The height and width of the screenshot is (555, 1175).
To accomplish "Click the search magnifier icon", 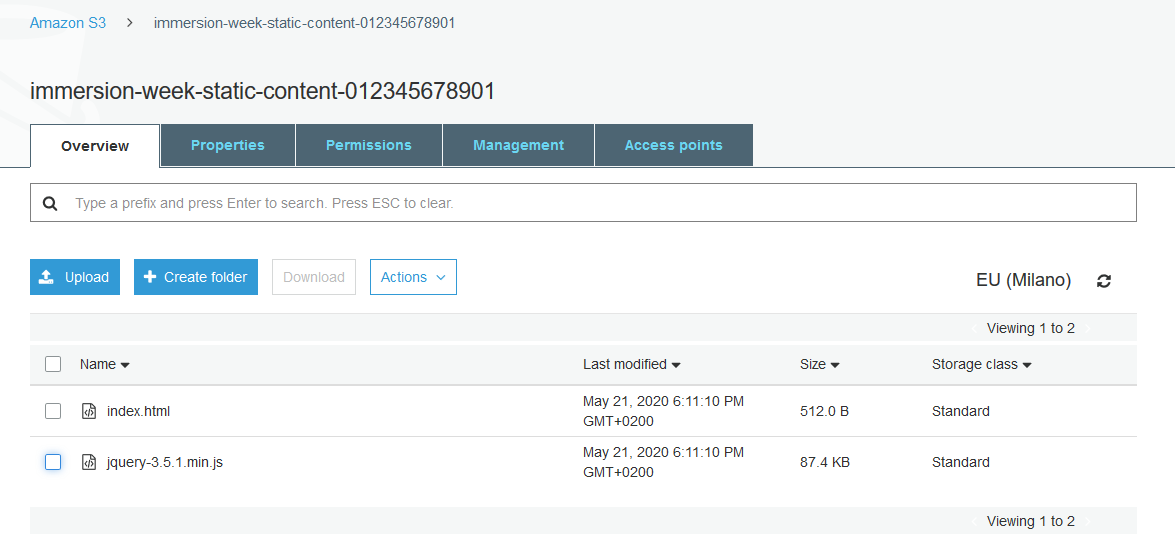I will click(50, 203).
